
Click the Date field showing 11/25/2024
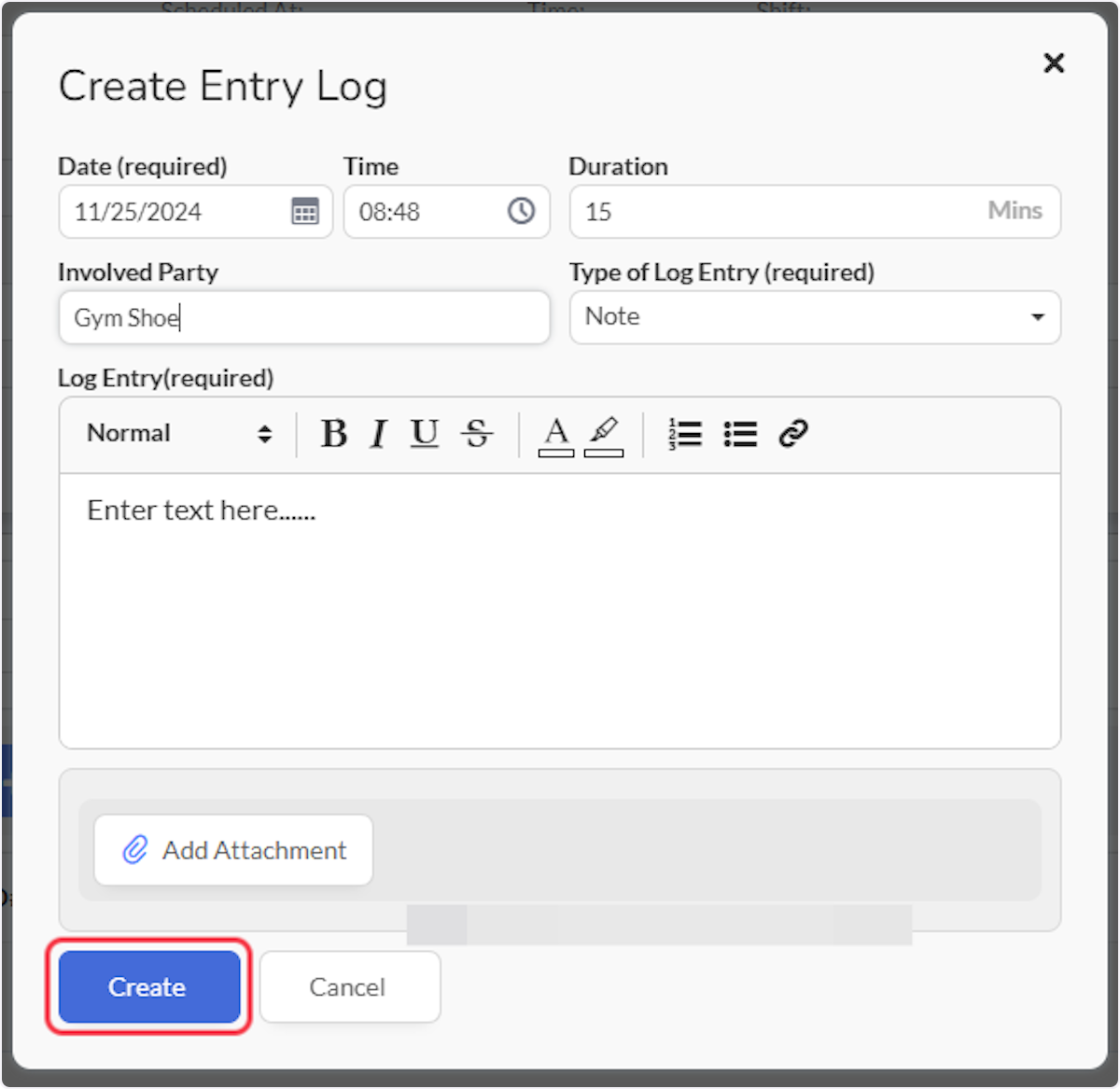[196, 212]
